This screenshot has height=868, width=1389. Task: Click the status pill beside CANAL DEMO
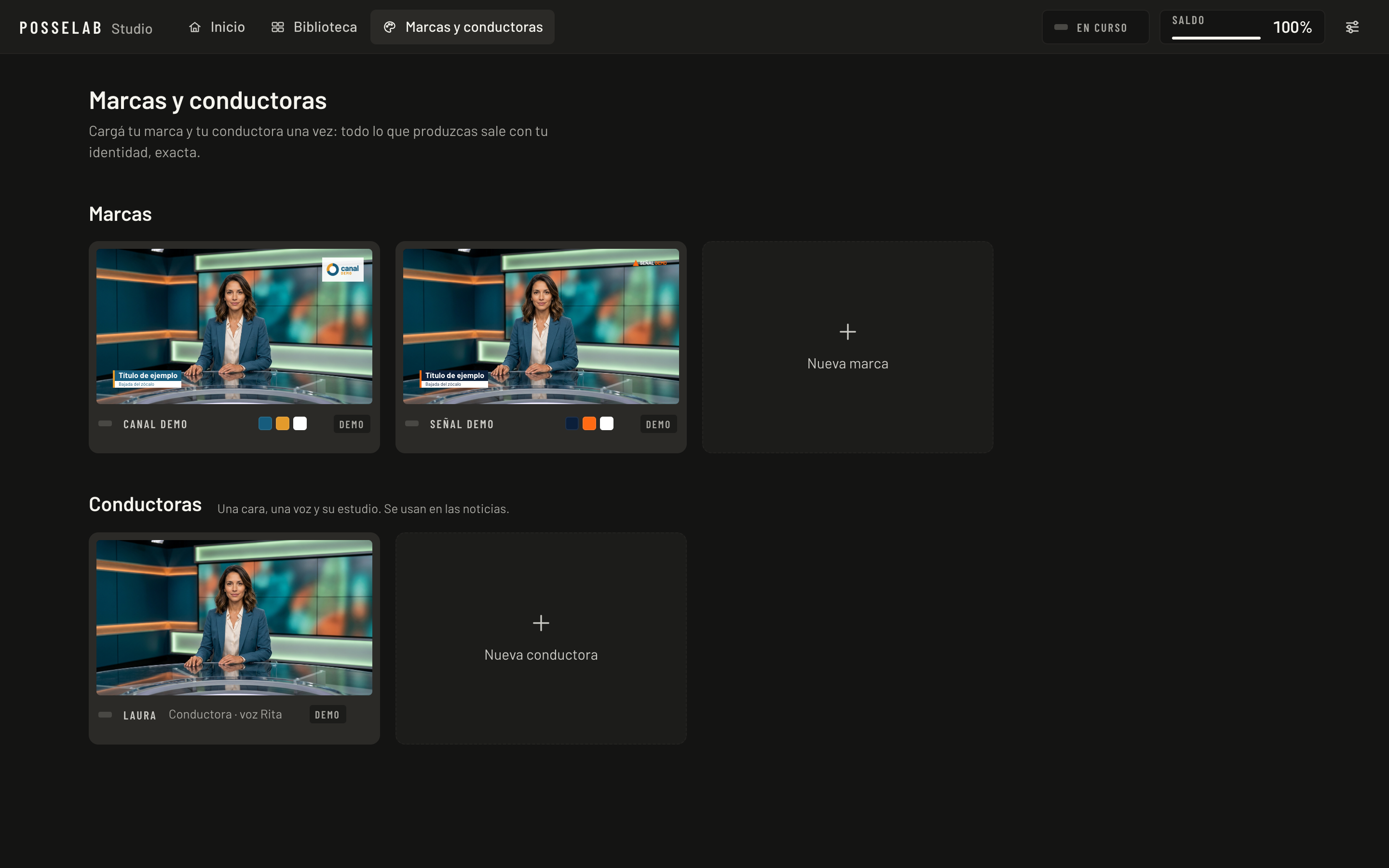105,424
